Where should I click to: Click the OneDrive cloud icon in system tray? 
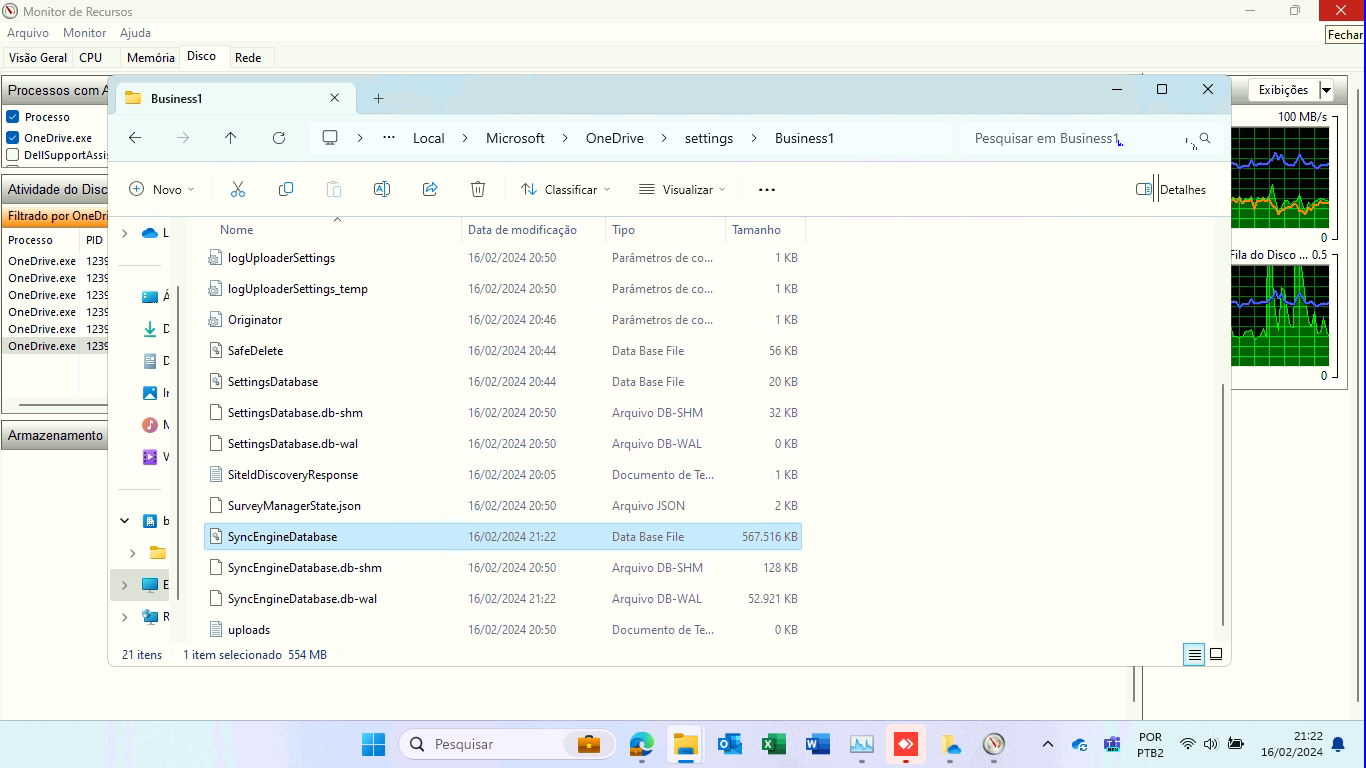[x=1079, y=745]
